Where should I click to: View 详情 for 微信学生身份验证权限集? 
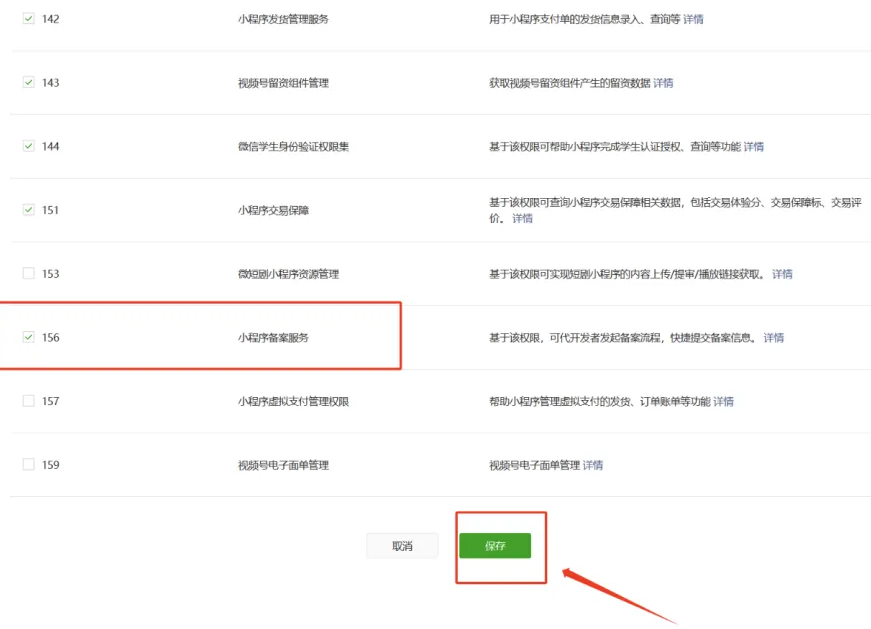753,146
